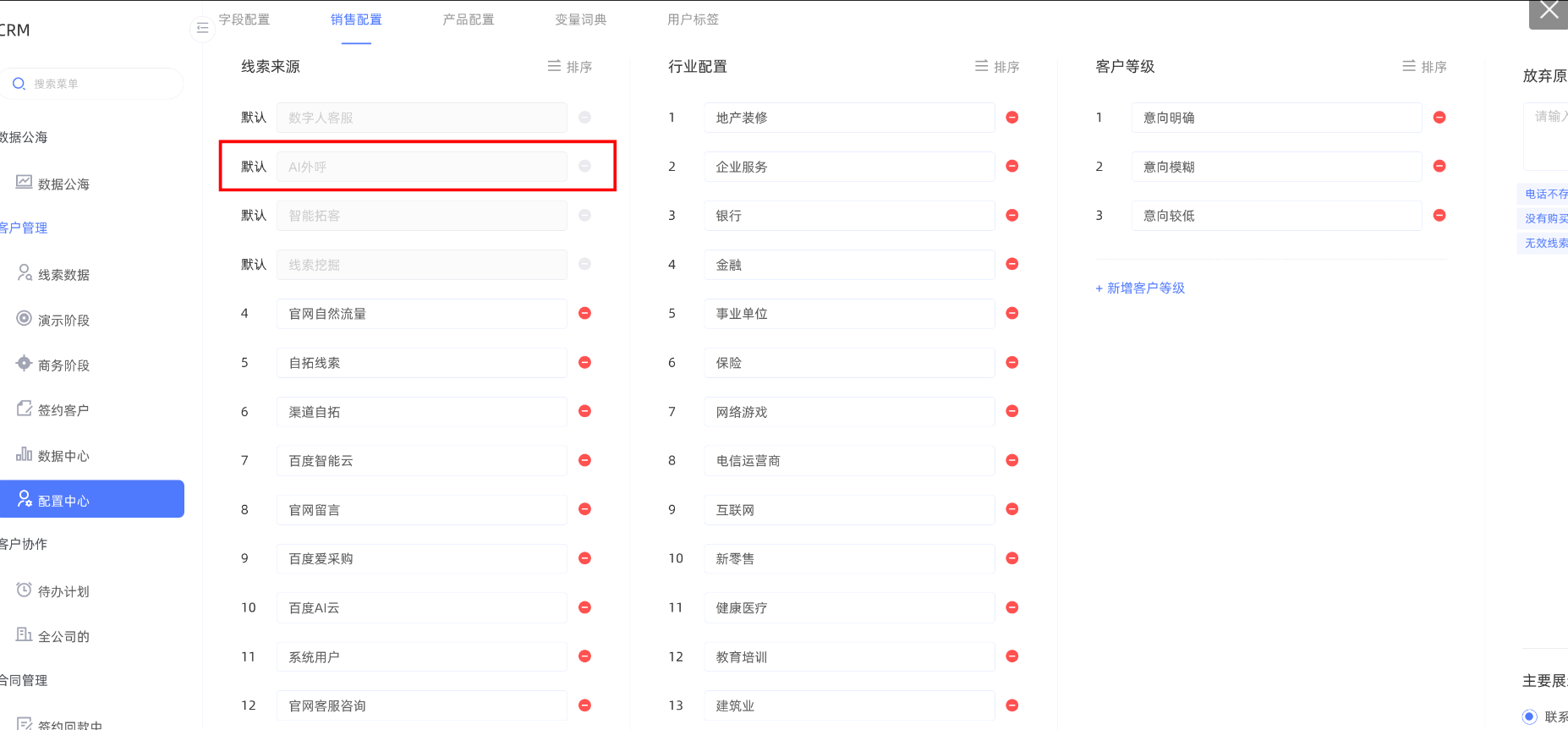
Task: Edit the 银行 industry input field
Action: click(x=848, y=216)
